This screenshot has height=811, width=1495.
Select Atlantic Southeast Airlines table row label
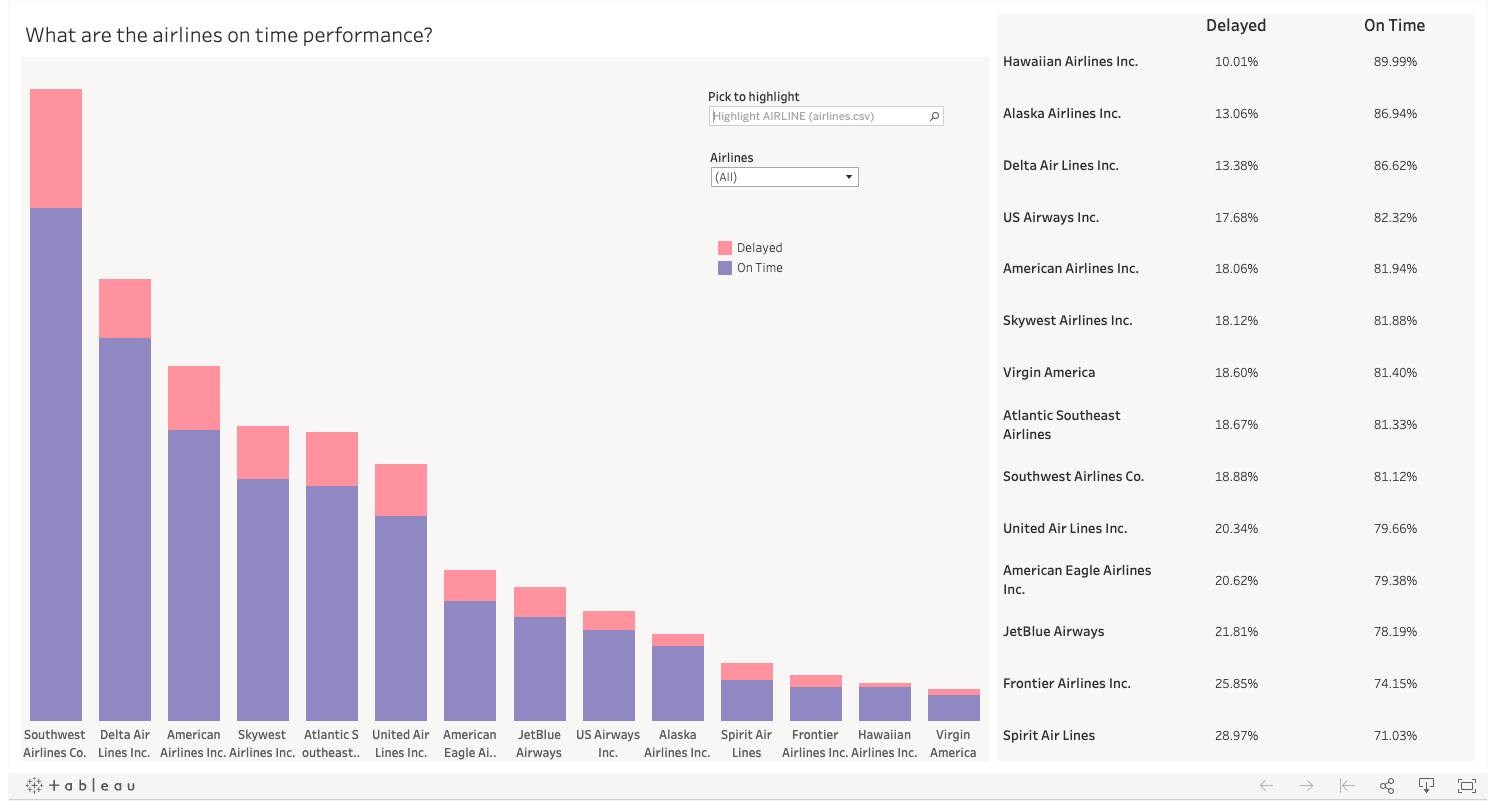click(1062, 425)
